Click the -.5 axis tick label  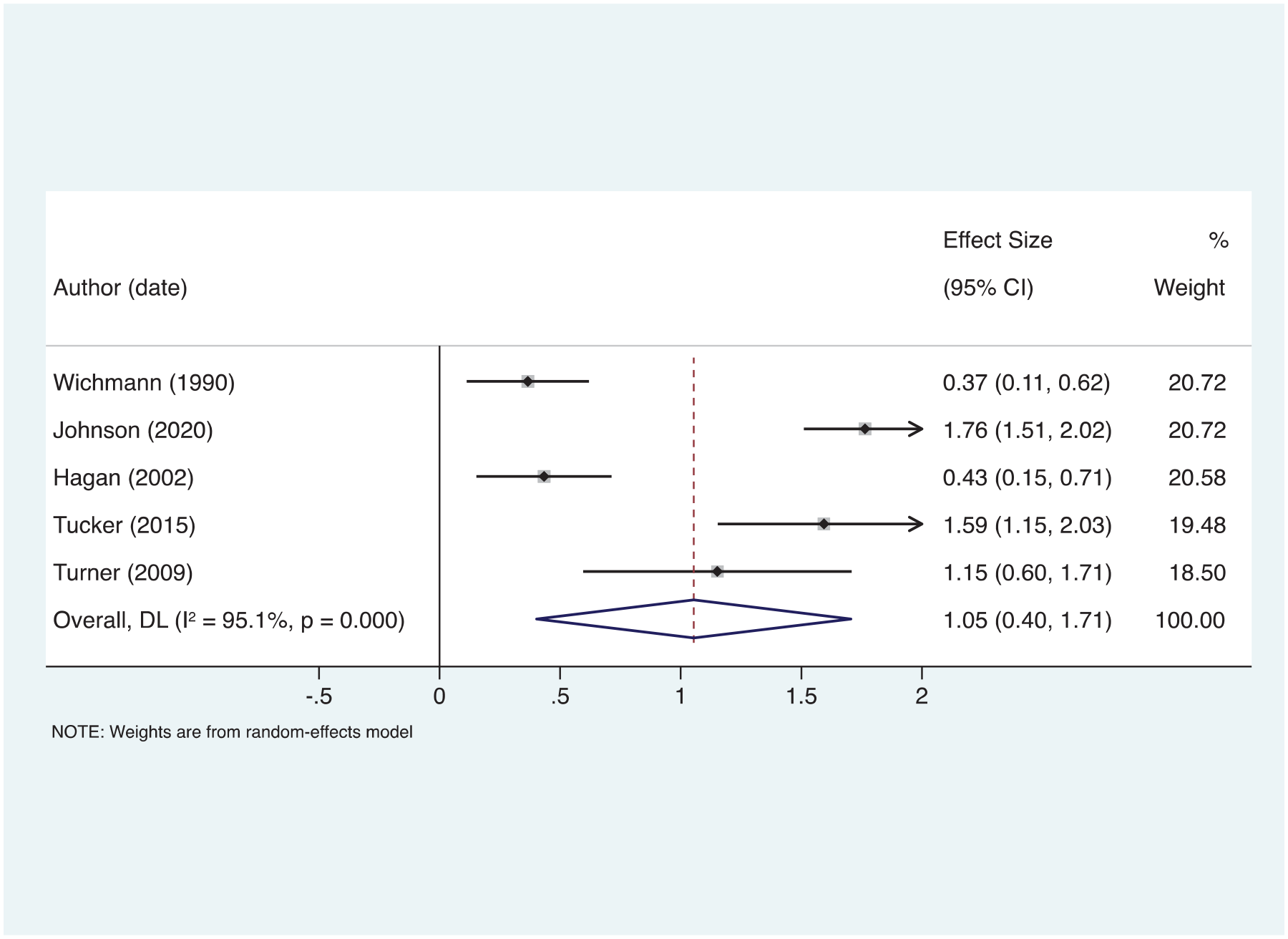(318, 696)
